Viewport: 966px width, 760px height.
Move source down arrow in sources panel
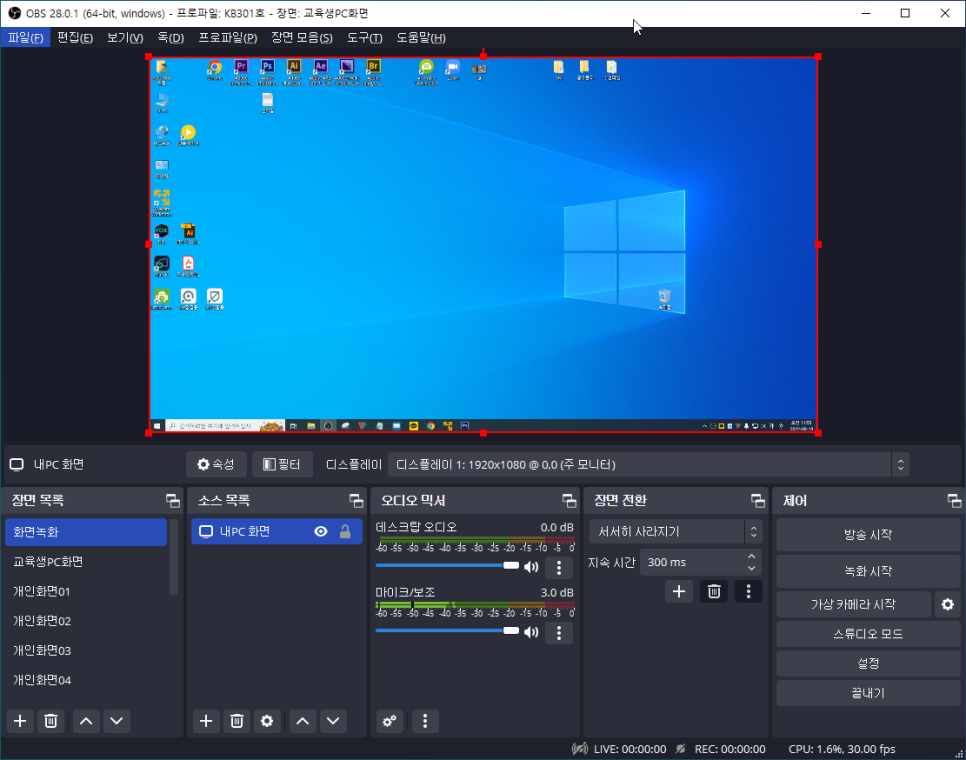tap(333, 721)
